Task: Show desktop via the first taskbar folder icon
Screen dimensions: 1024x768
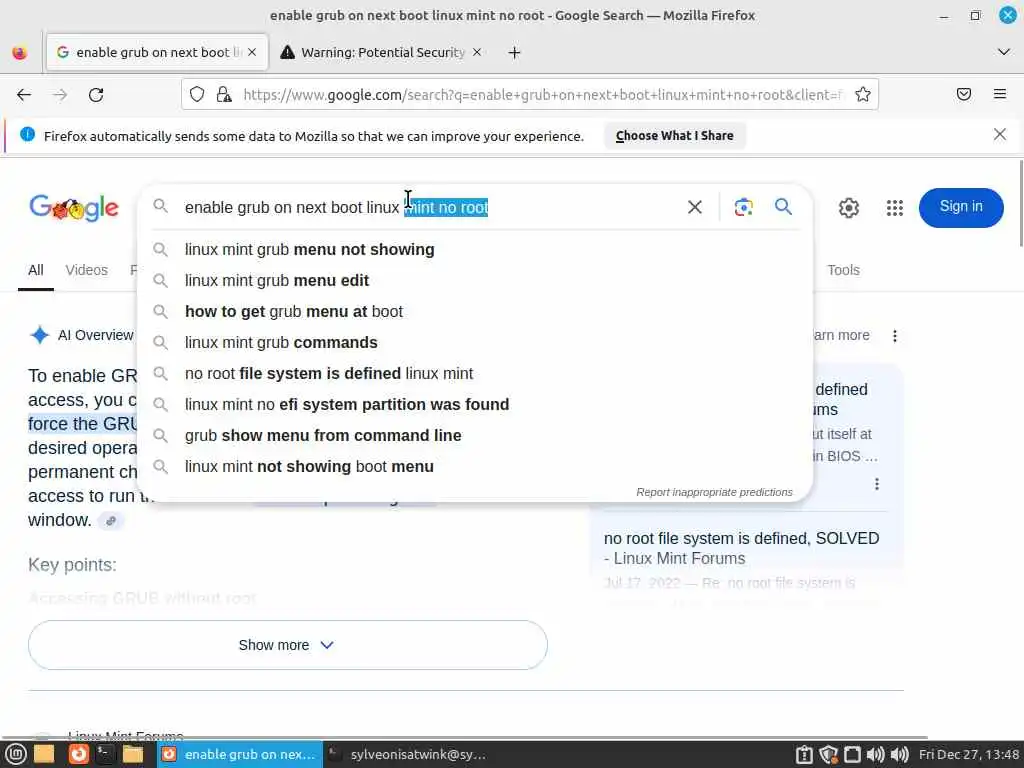Action: point(44,754)
